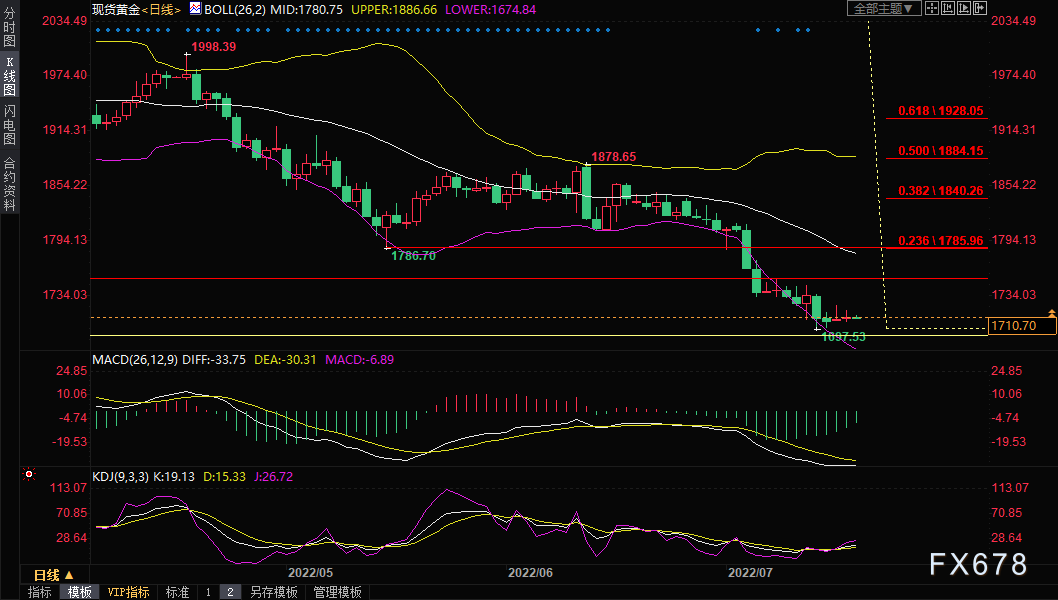Select template number 1

[x=208, y=592]
